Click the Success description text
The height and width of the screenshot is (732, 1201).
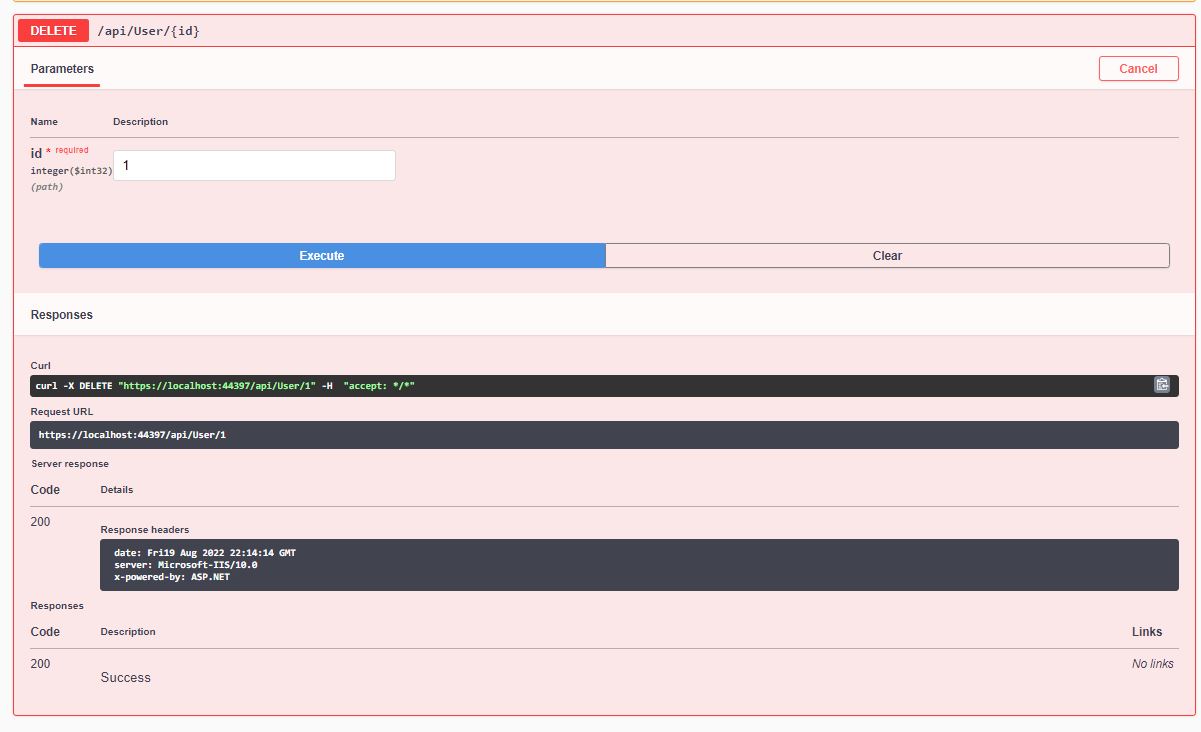(x=125, y=677)
